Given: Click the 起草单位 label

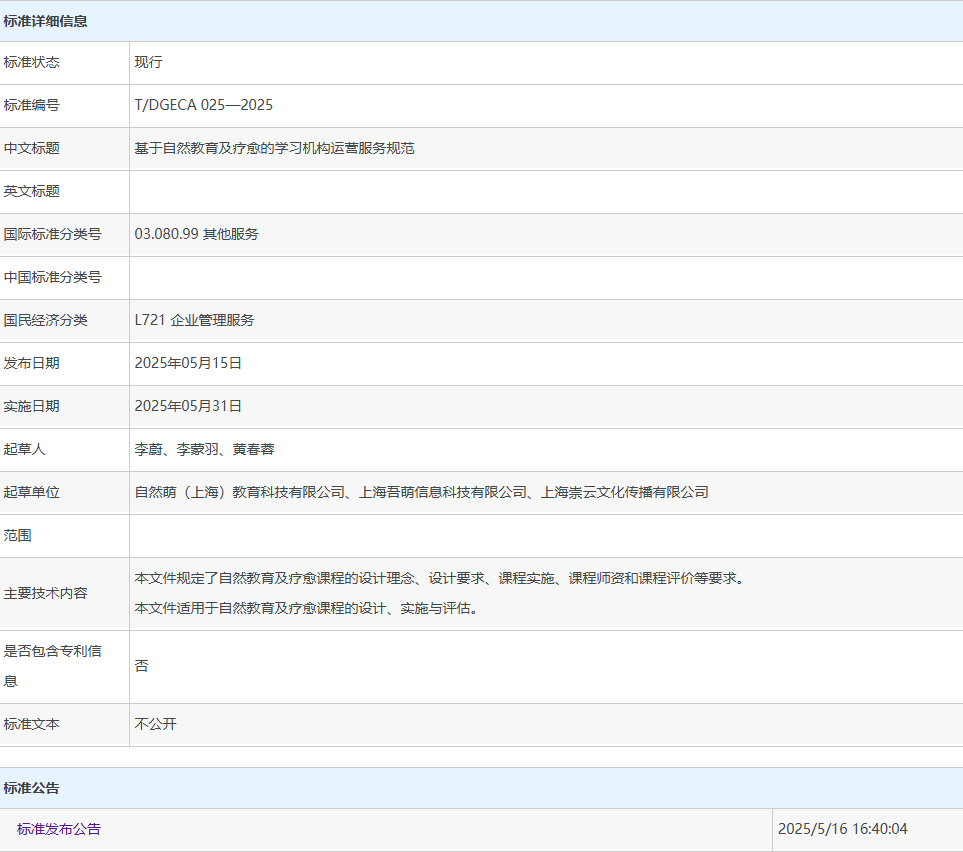Looking at the screenshot, I should 31,492.
